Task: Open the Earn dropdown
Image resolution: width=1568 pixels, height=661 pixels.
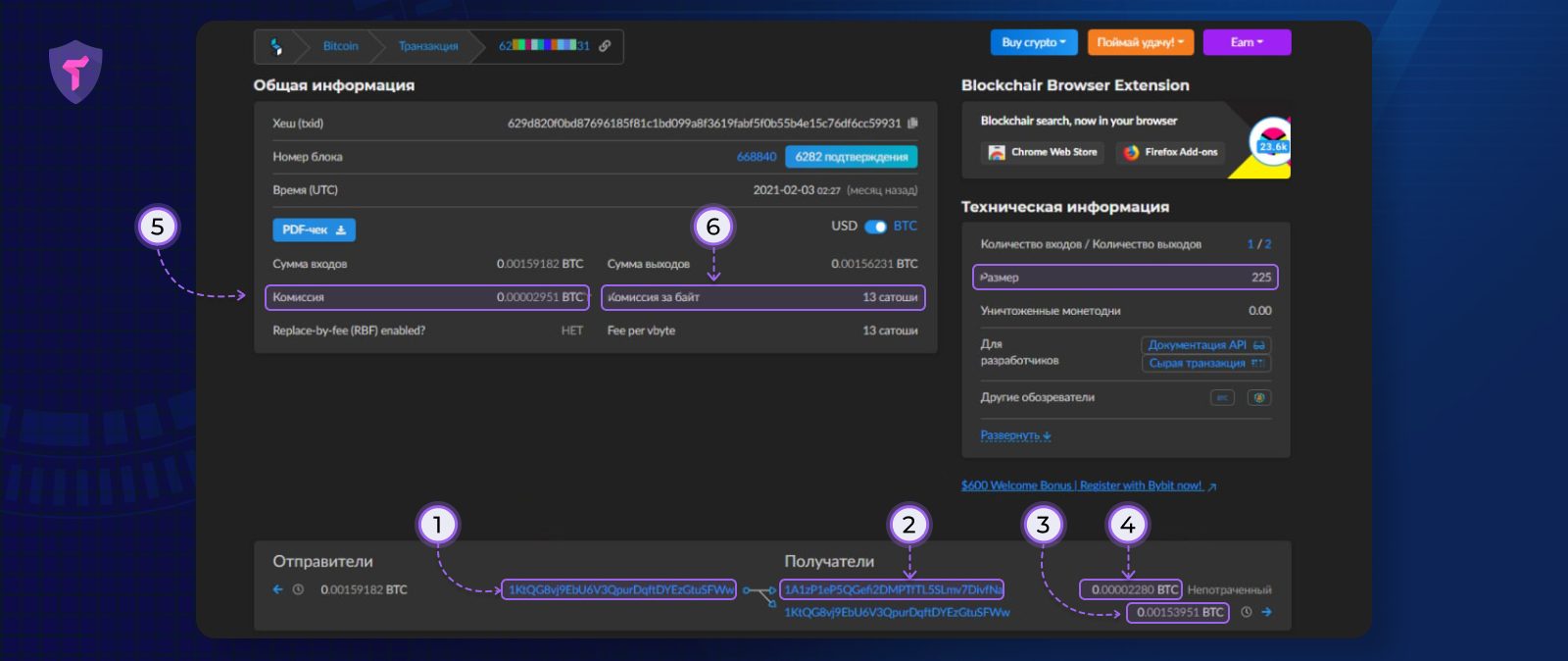Action: click(x=1247, y=42)
